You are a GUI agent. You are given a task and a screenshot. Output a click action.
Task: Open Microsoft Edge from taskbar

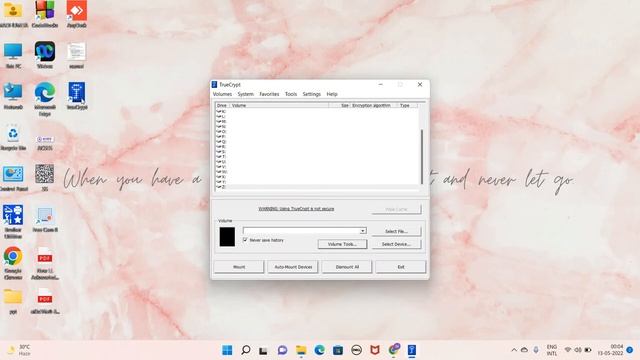[x=320, y=350]
